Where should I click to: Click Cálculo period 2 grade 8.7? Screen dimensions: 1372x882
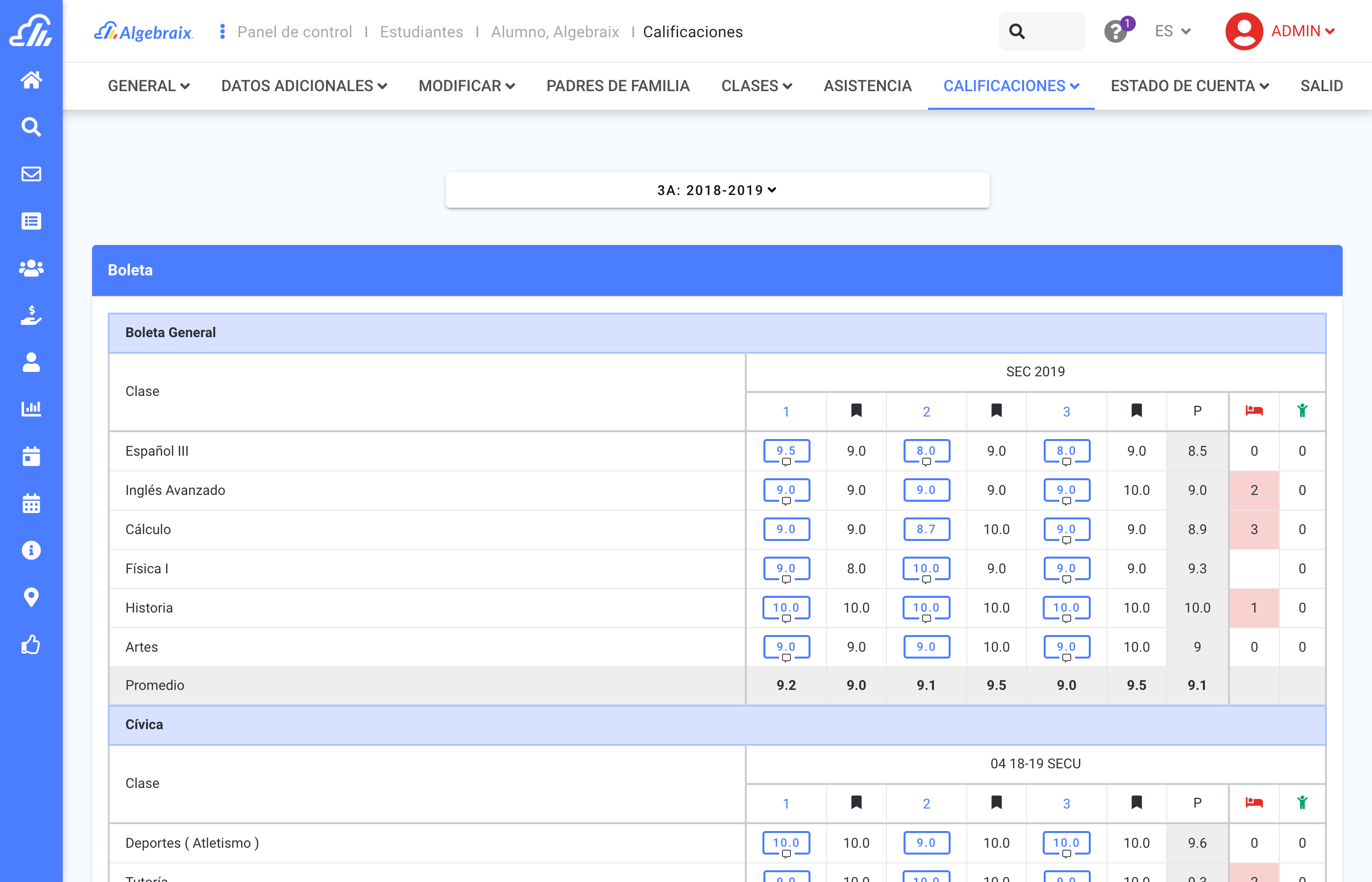point(926,529)
